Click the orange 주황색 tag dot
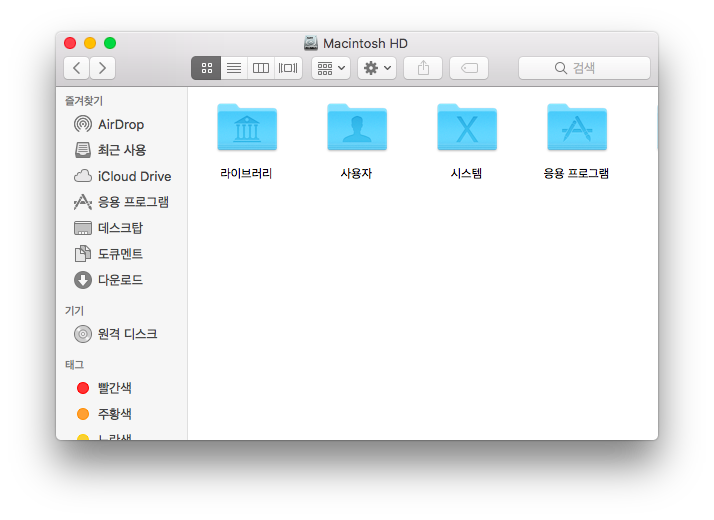 (83, 414)
